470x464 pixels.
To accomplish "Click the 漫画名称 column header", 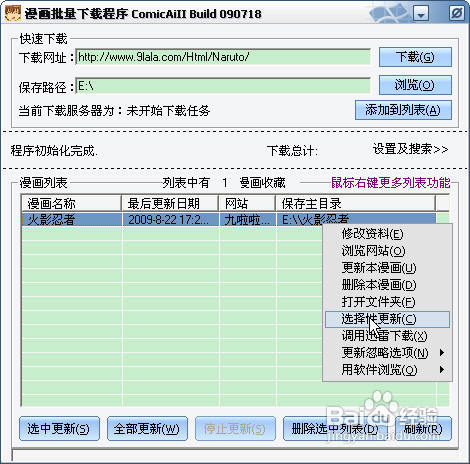I will tap(71, 203).
